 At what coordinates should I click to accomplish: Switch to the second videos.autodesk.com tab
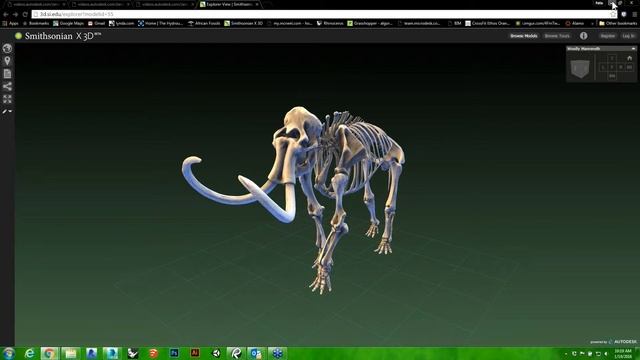point(99,4)
